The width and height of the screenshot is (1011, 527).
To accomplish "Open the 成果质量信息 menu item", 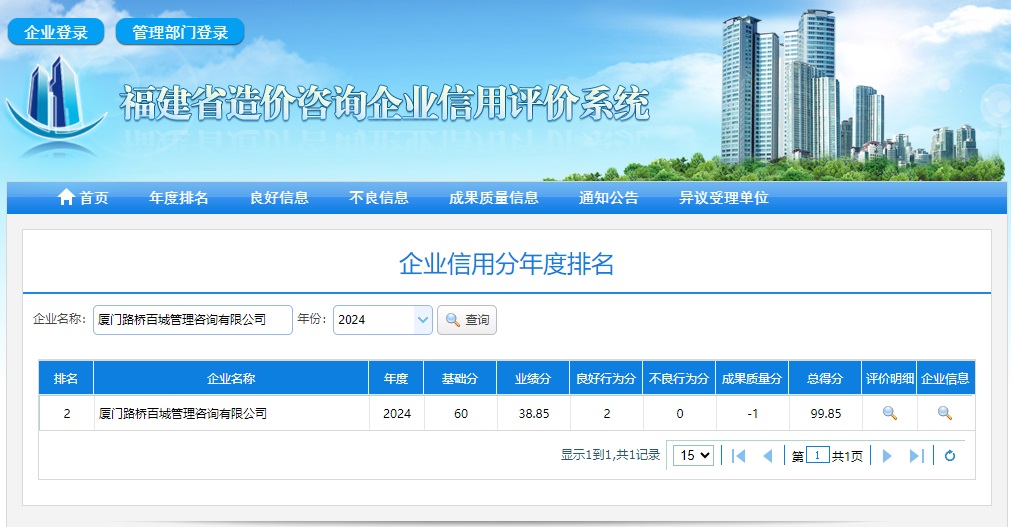I will (494, 198).
